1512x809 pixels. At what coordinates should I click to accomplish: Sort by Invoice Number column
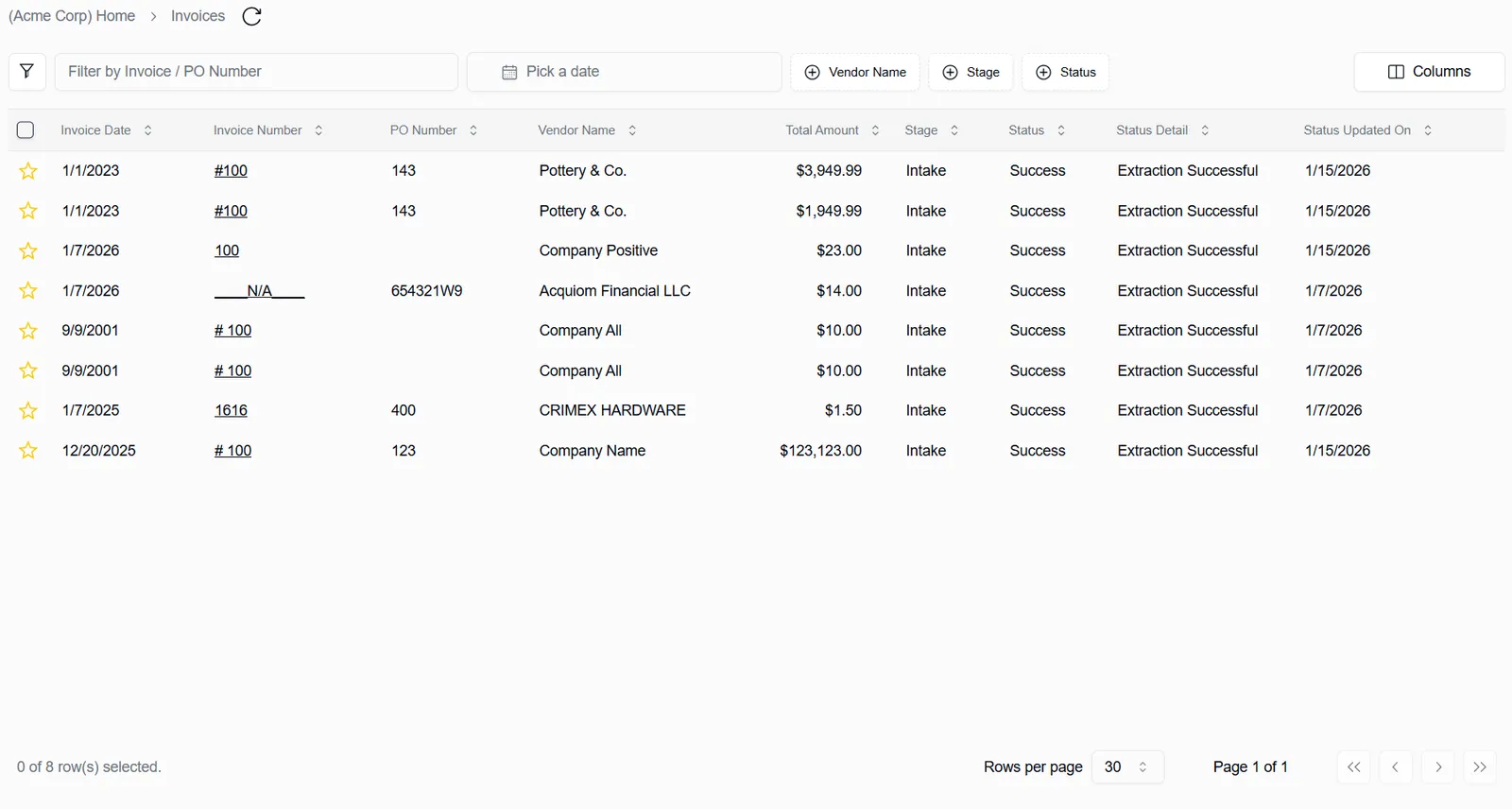tap(267, 130)
